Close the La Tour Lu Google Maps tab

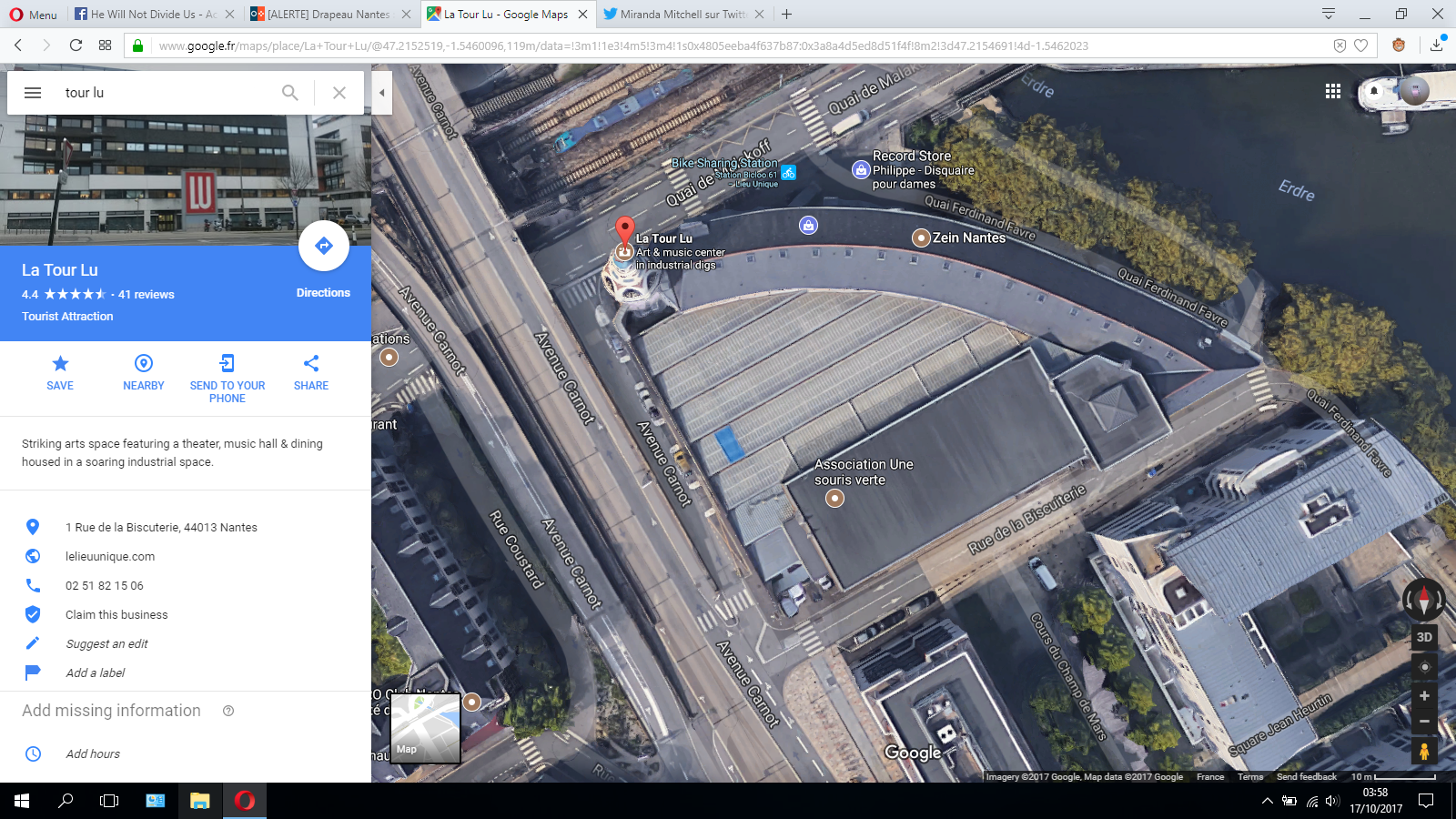pyautogui.click(x=582, y=15)
